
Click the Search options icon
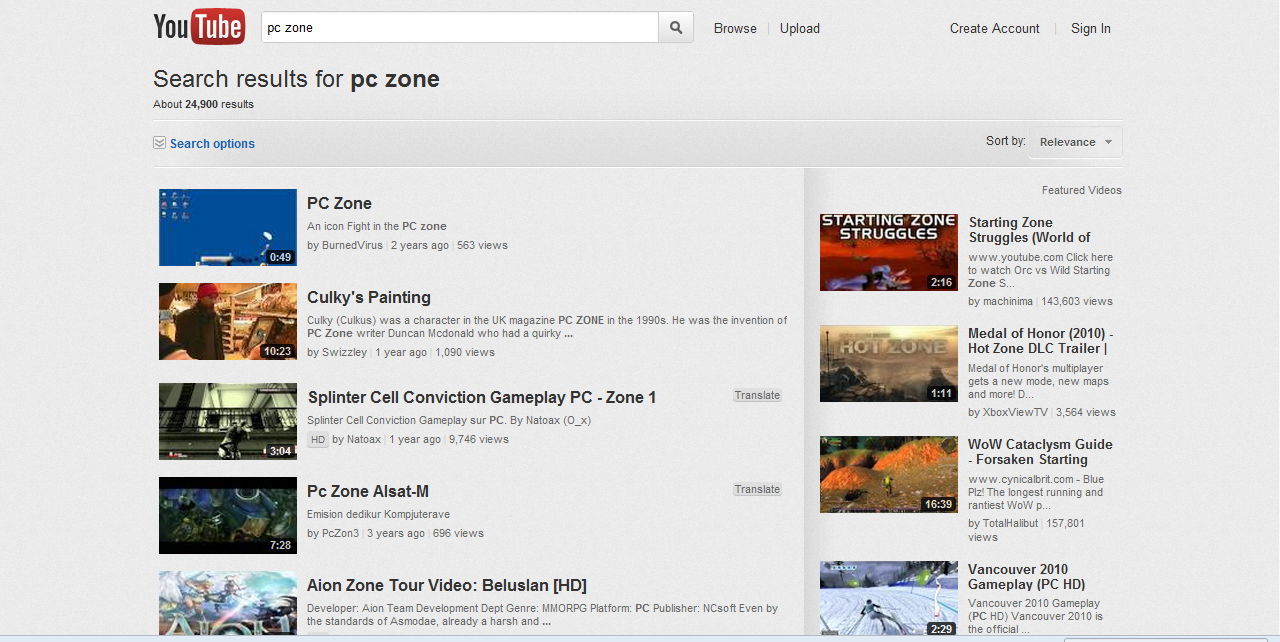pos(159,143)
